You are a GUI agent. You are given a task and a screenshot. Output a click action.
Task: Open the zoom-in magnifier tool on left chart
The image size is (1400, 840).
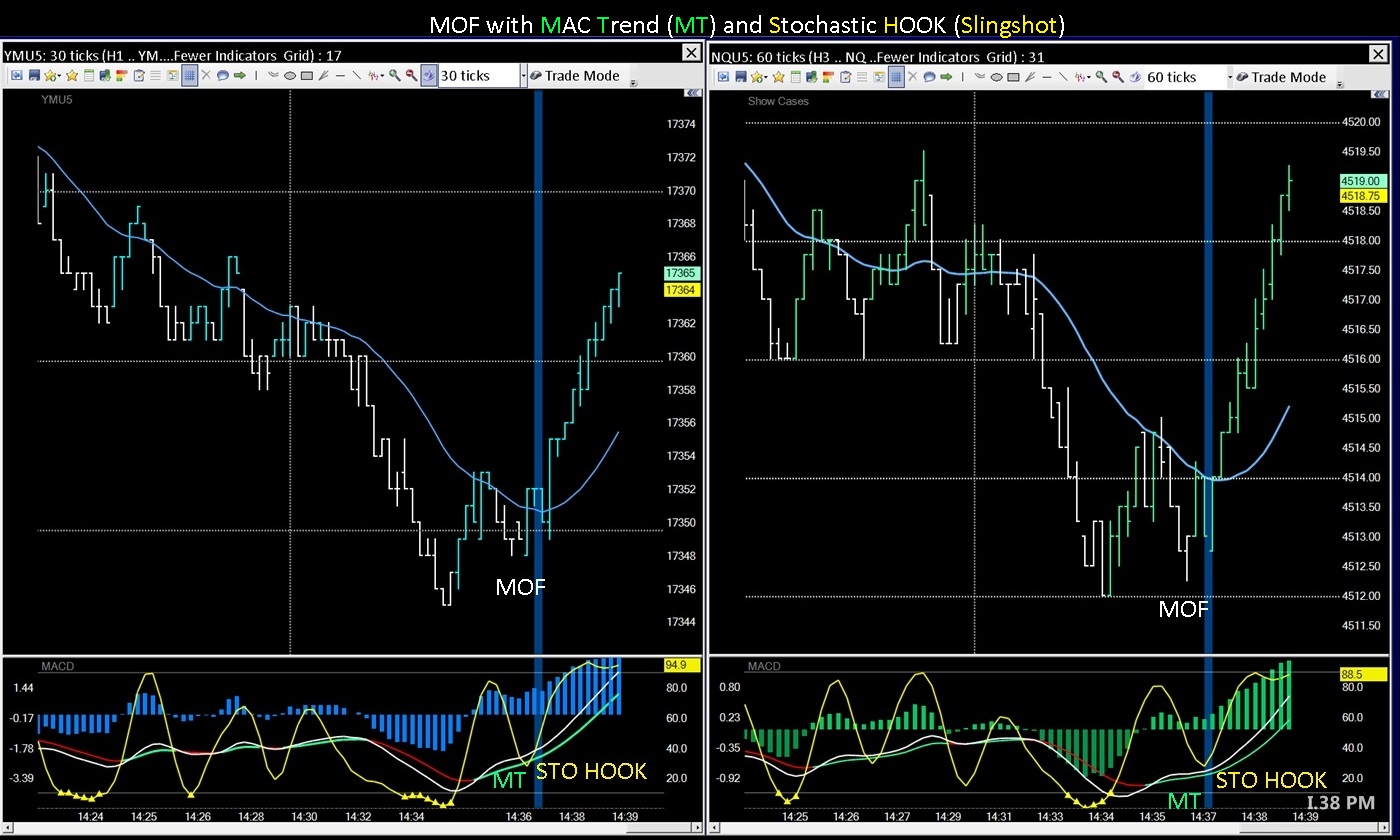coord(396,77)
